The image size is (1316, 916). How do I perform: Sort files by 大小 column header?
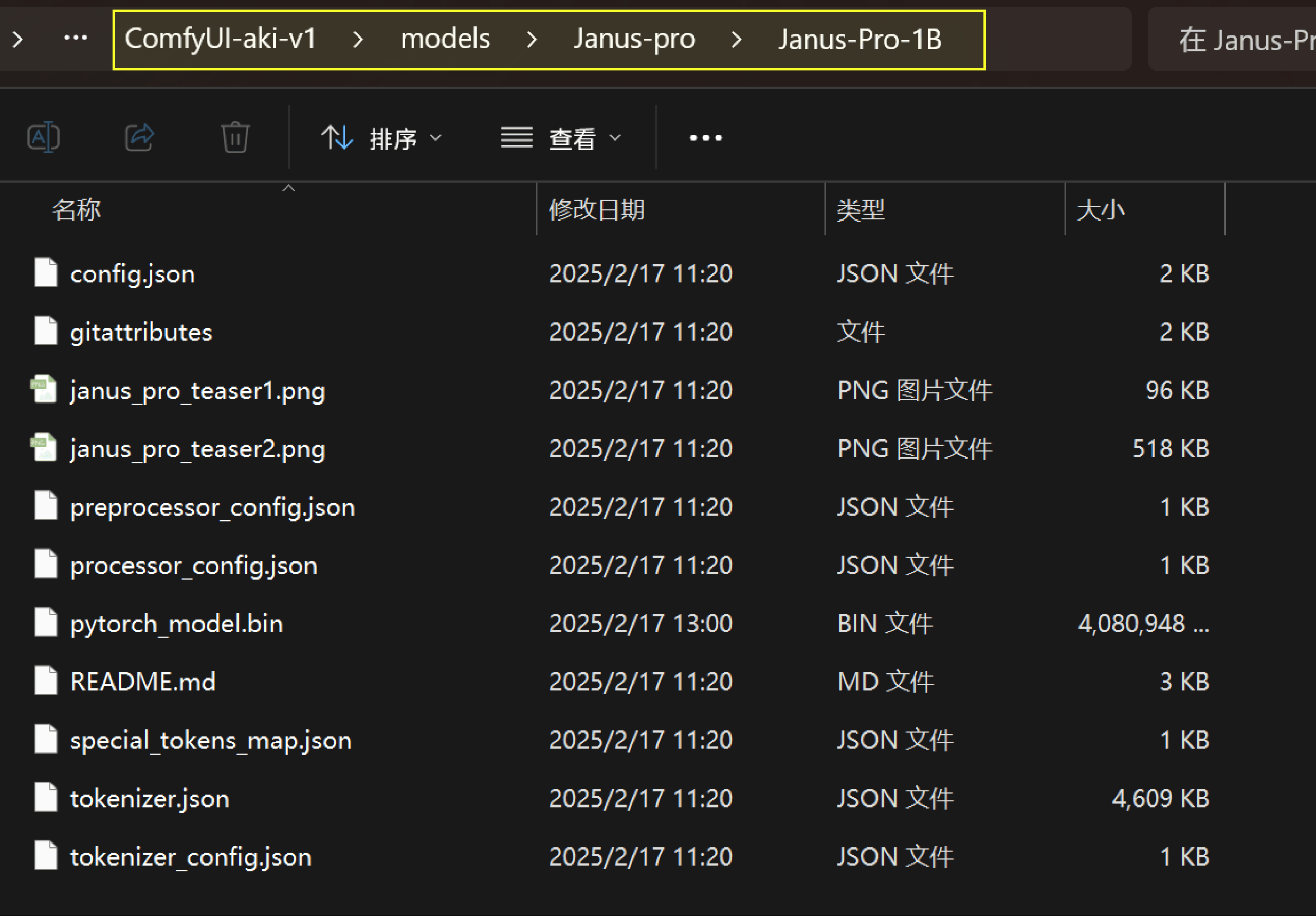1101,210
